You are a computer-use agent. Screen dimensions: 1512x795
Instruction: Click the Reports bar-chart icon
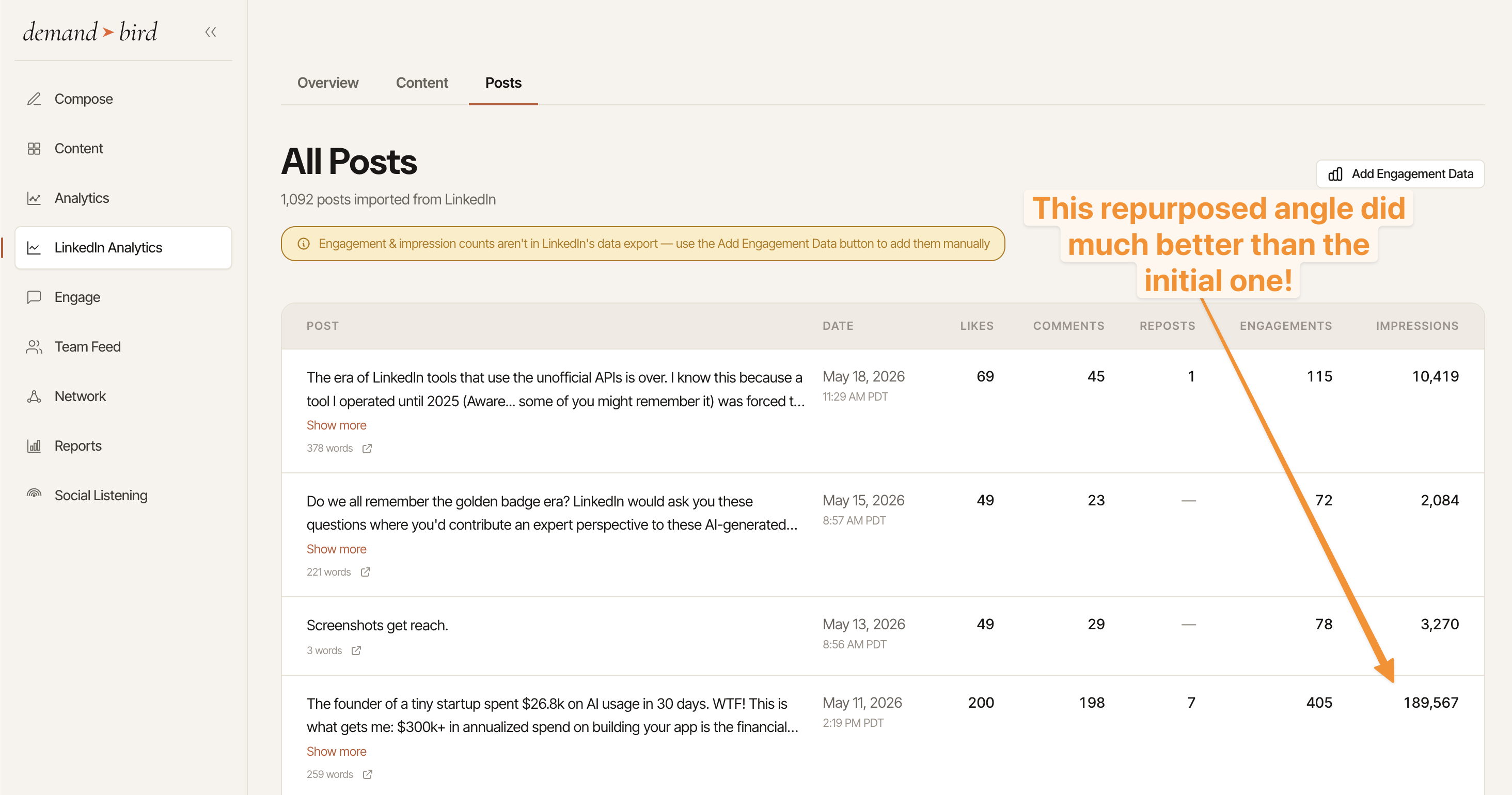pyautogui.click(x=34, y=446)
